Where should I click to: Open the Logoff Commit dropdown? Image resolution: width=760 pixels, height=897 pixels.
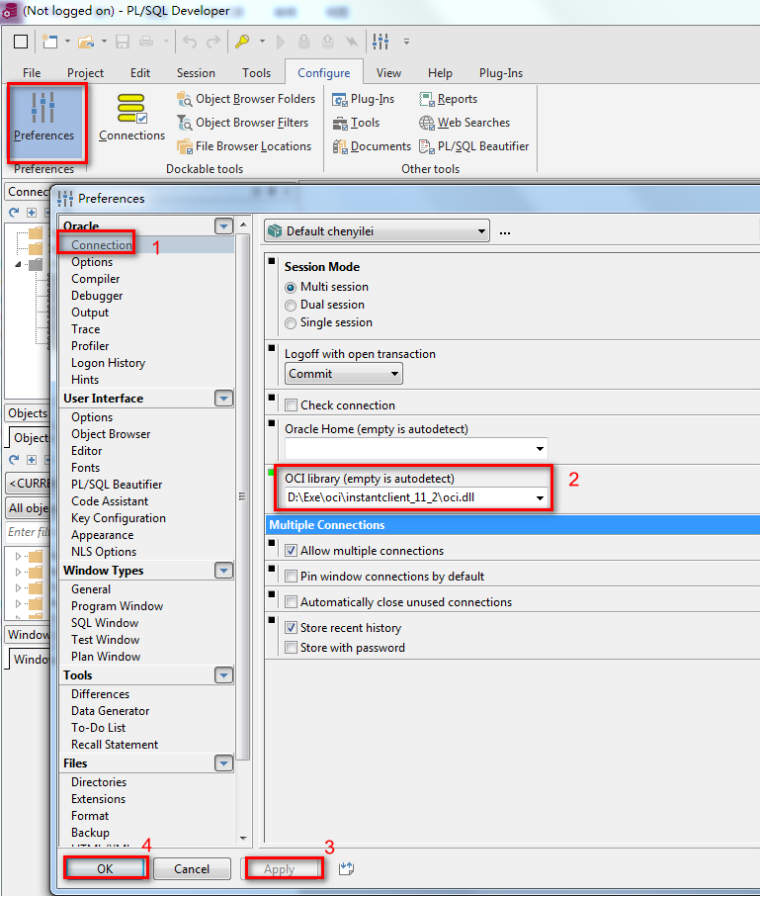pyautogui.click(x=343, y=374)
